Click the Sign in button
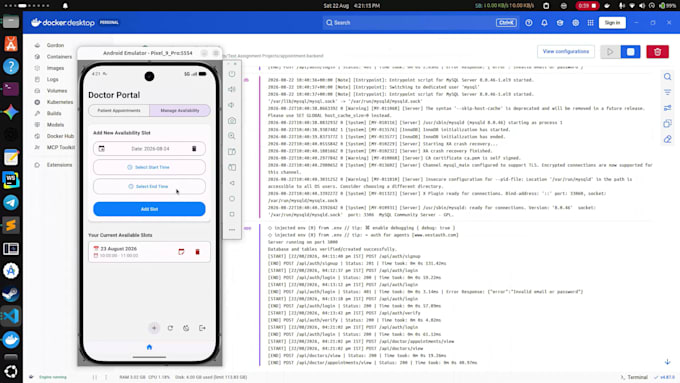Image resolution: width=680 pixels, height=383 pixels. tap(612, 23)
